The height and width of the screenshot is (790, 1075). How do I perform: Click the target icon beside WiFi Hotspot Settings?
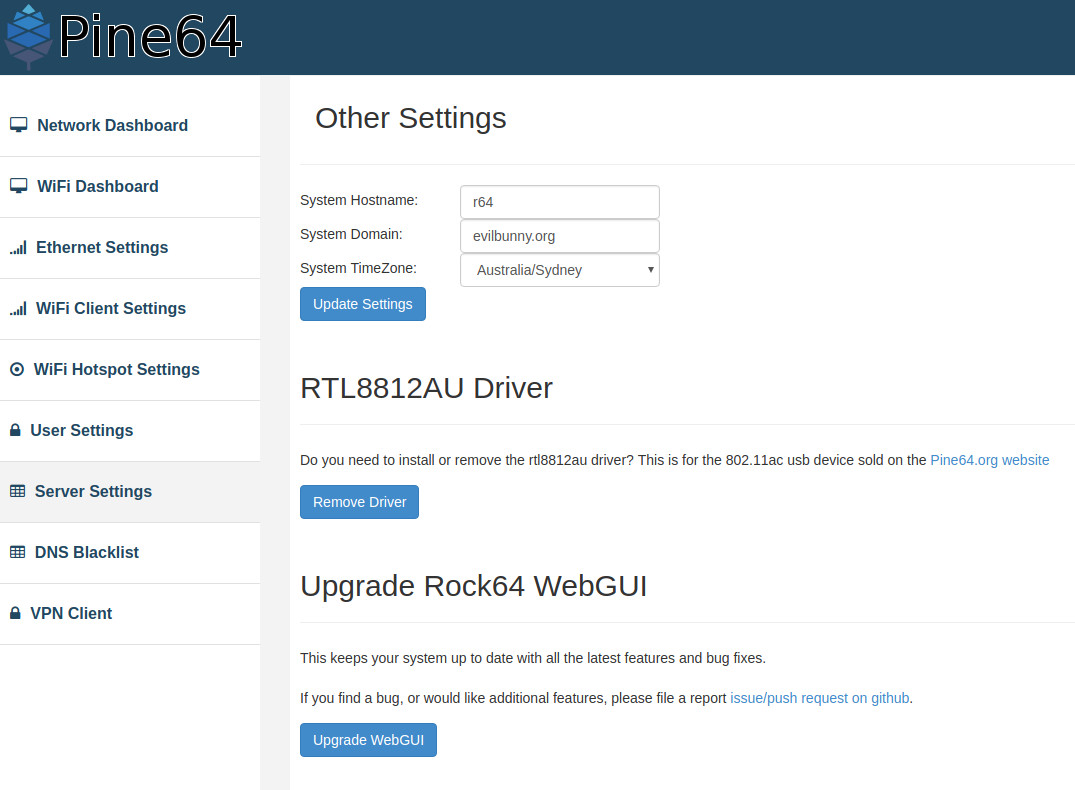[x=17, y=370]
